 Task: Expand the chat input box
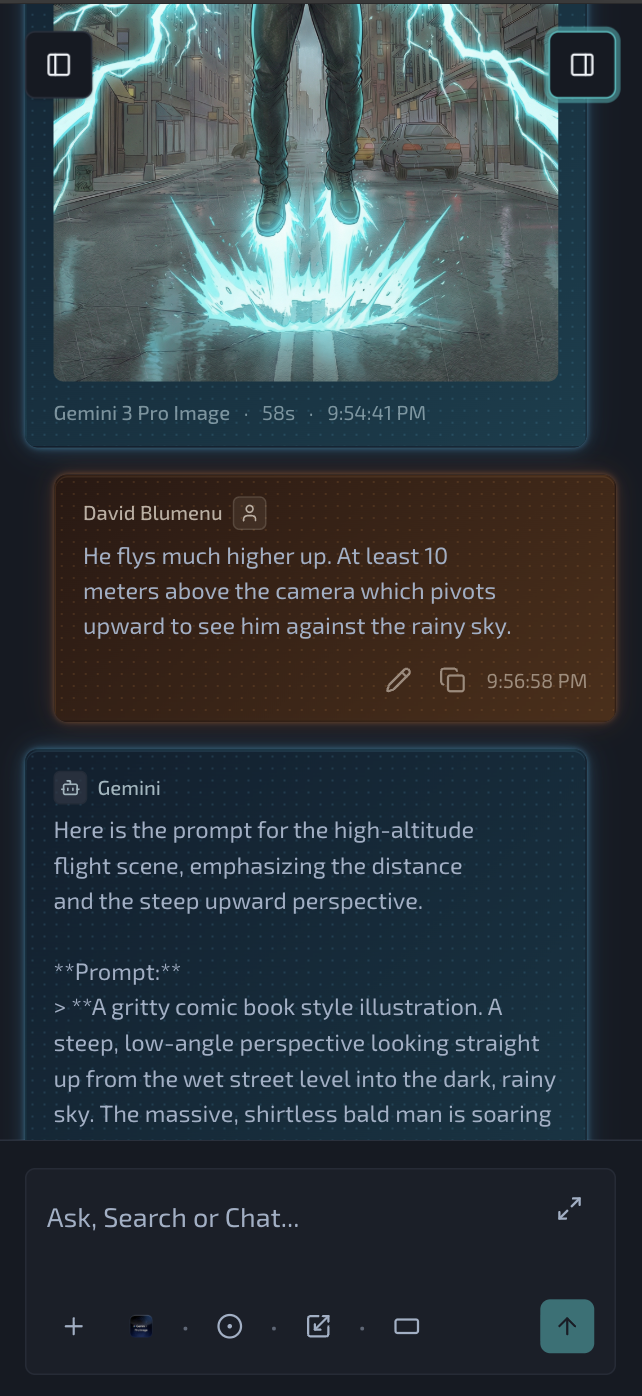point(569,1208)
